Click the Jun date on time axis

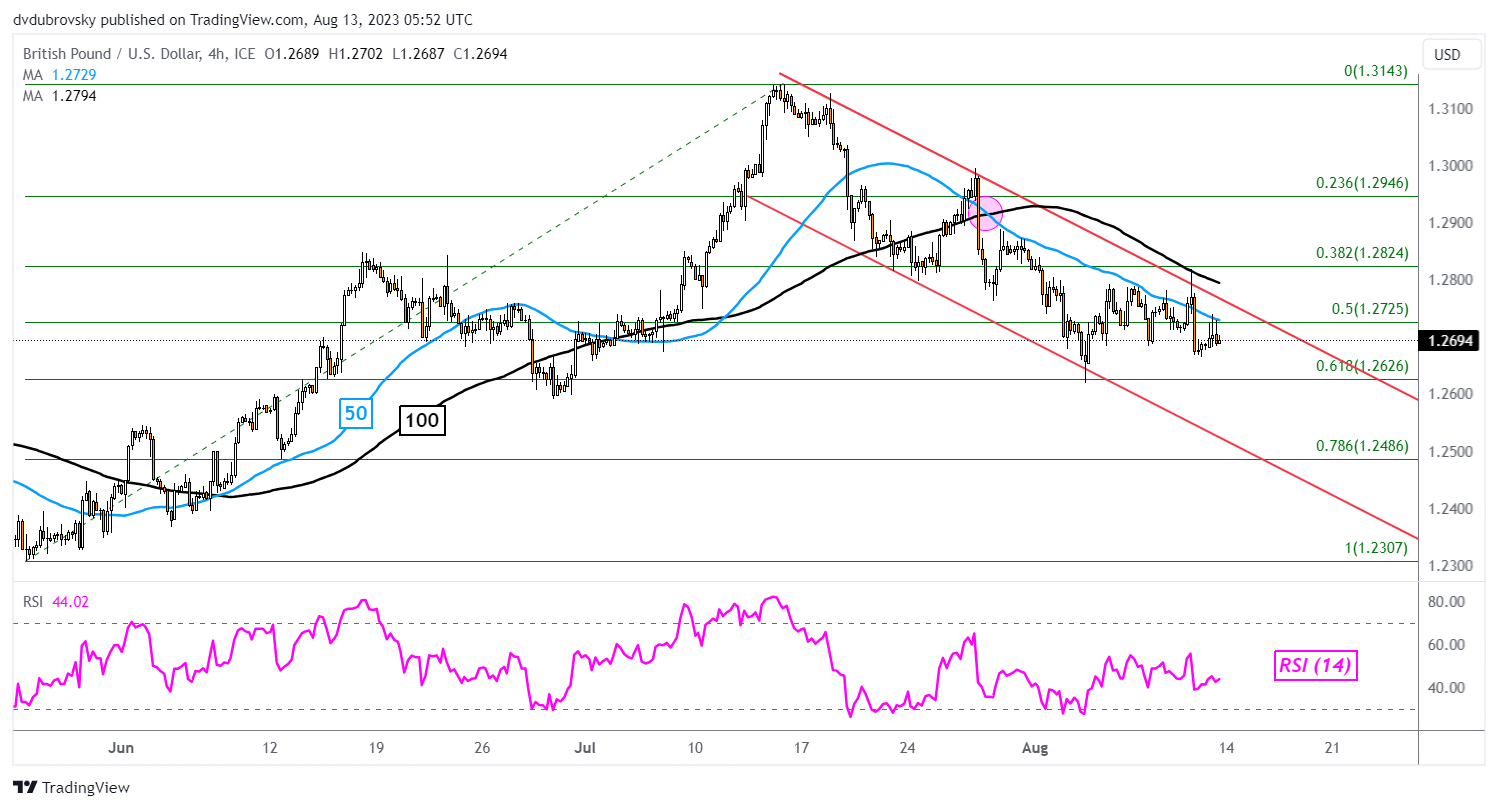click(x=121, y=748)
